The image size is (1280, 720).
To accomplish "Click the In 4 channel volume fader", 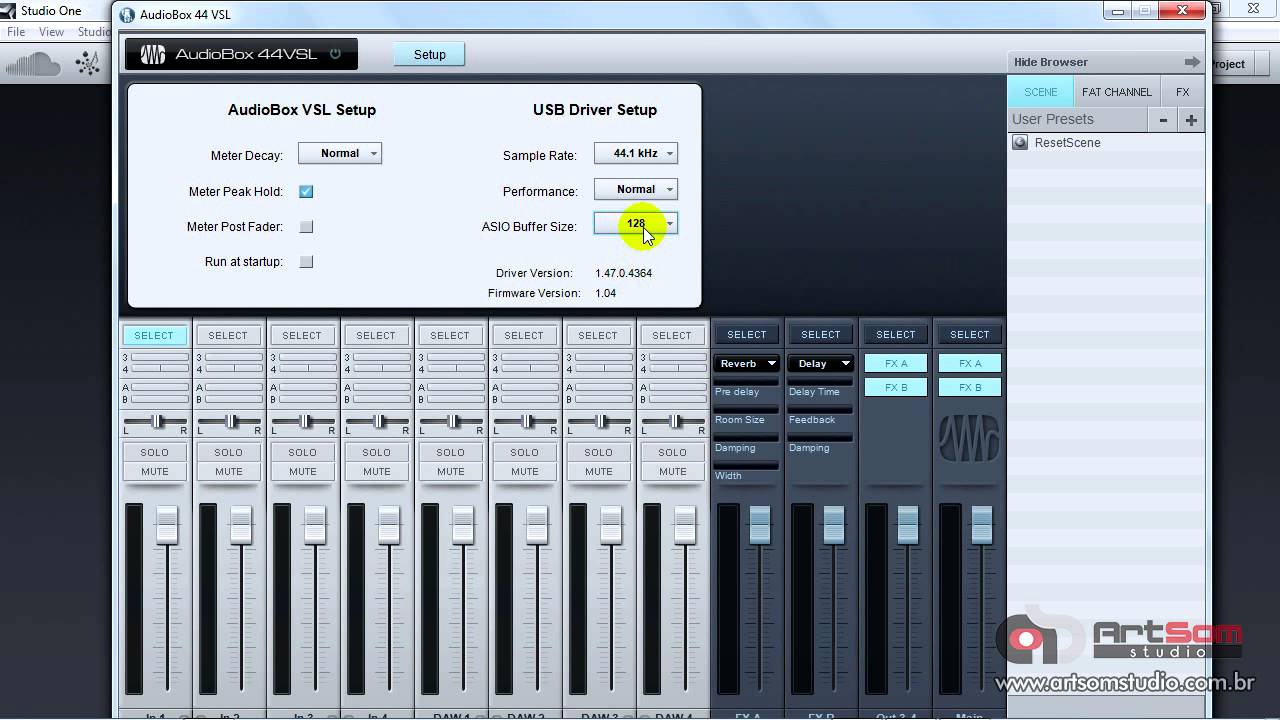I will 389,524.
